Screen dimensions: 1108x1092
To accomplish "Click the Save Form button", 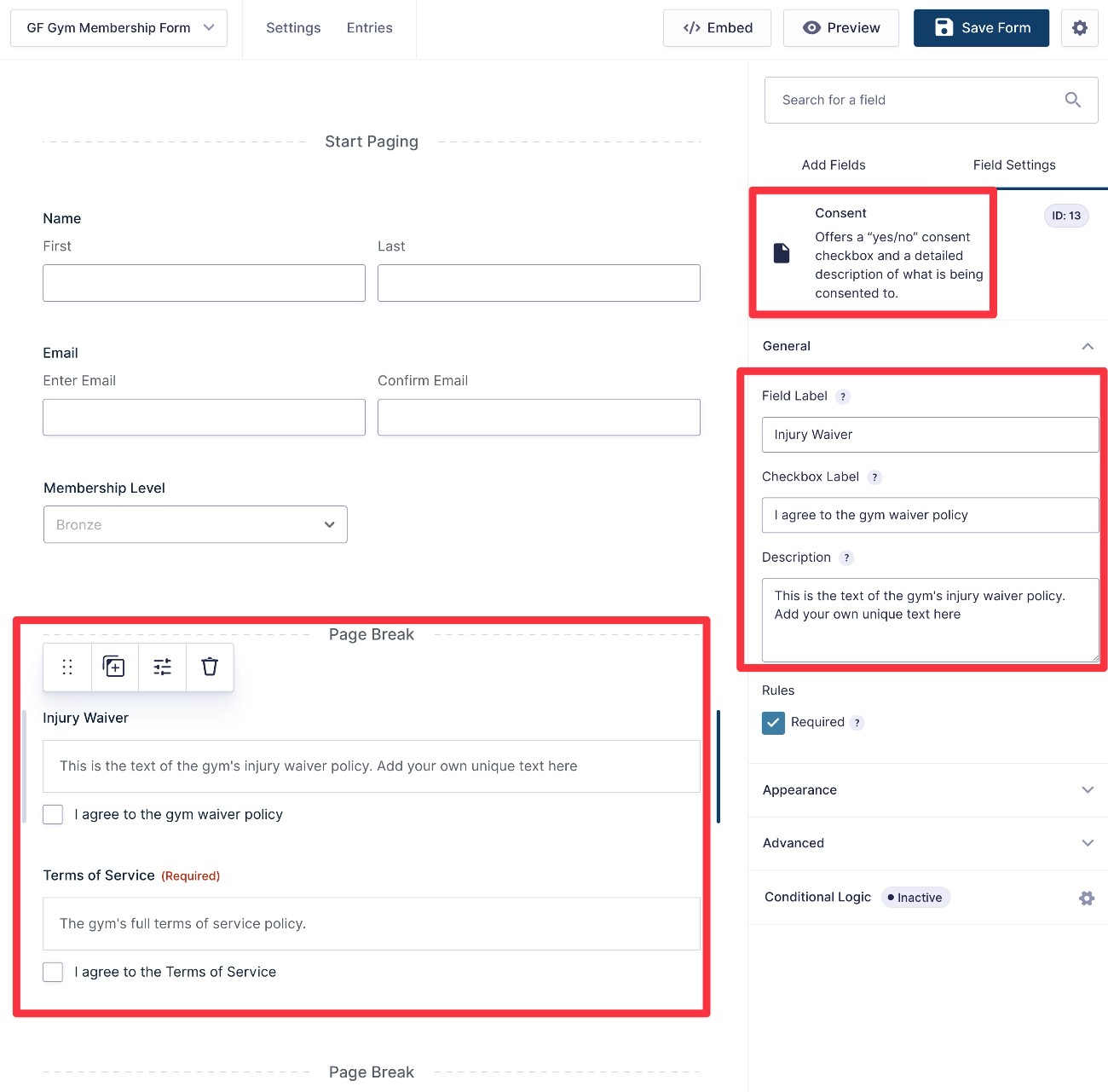I will (x=981, y=27).
